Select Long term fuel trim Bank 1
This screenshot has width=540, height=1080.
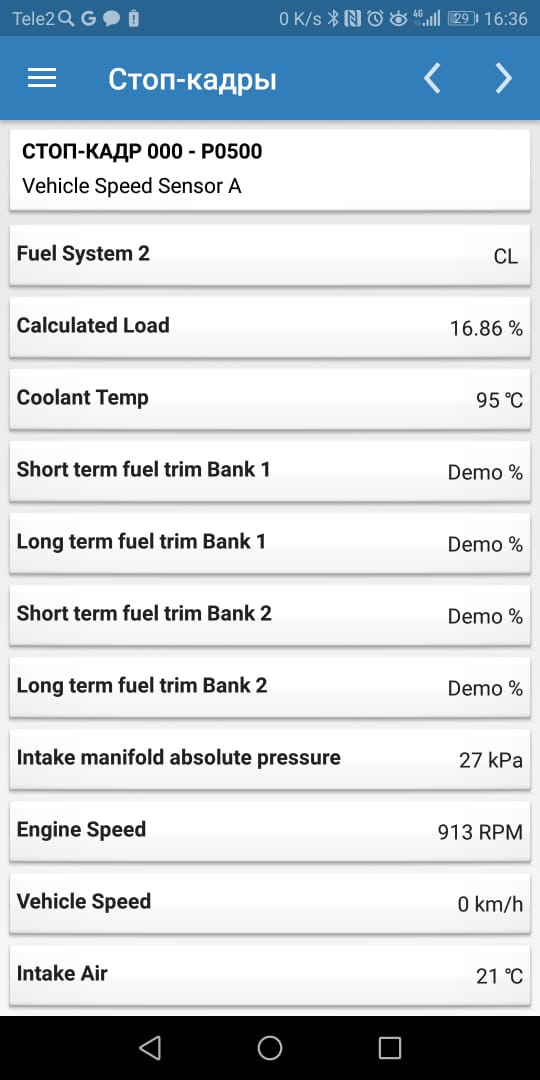click(269, 543)
